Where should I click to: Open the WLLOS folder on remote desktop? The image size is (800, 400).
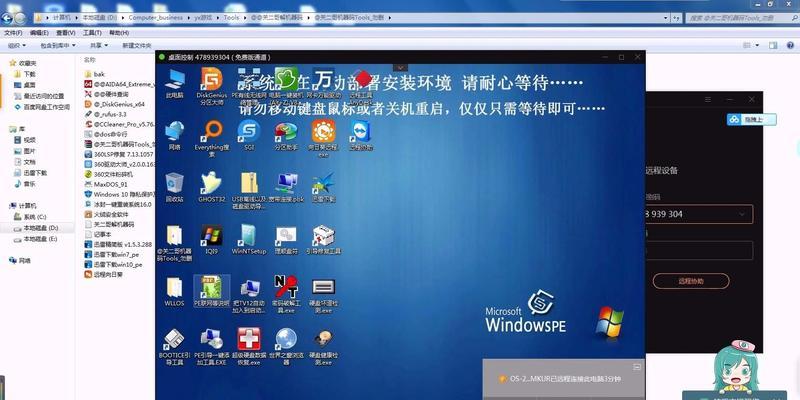click(174, 292)
